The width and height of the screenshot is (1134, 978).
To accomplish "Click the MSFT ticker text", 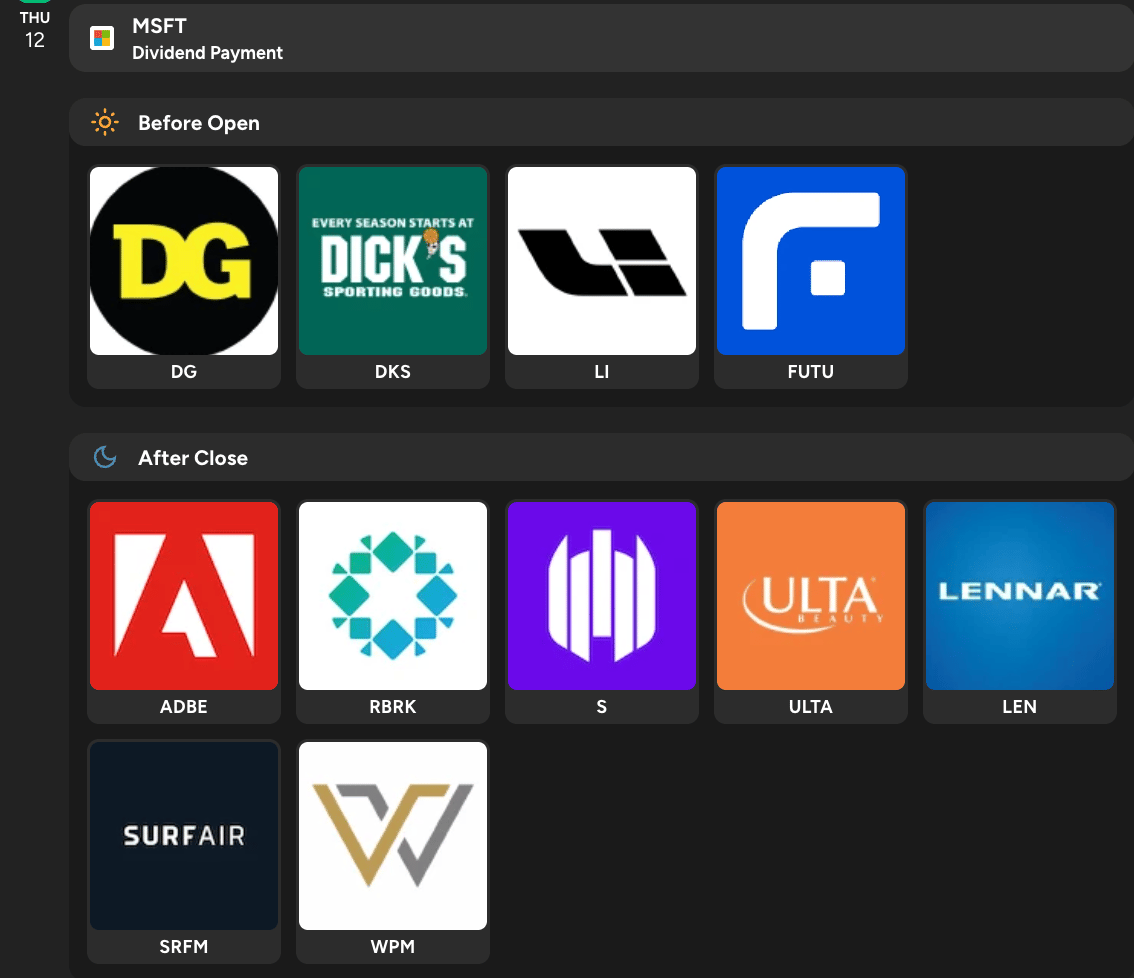I will point(159,26).
